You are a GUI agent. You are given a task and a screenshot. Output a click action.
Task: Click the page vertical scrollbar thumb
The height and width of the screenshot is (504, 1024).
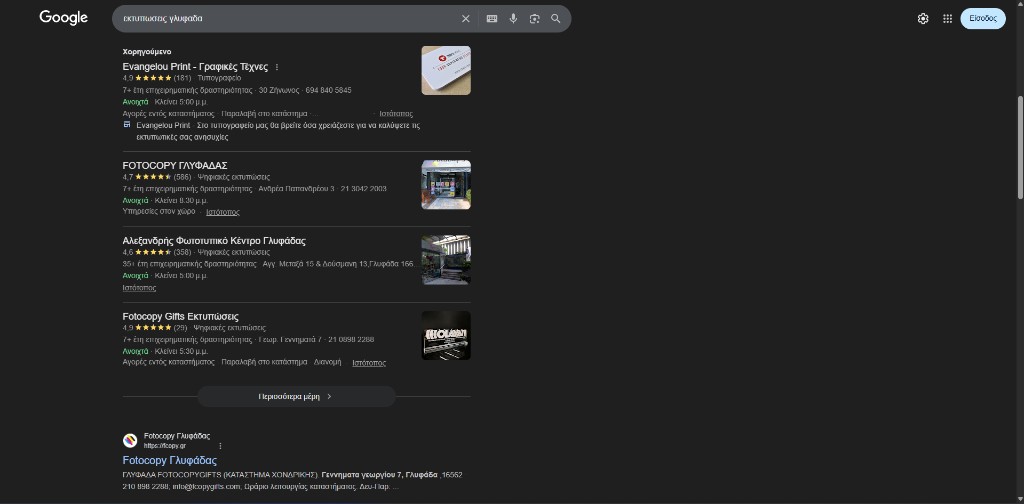[1020, 148]
